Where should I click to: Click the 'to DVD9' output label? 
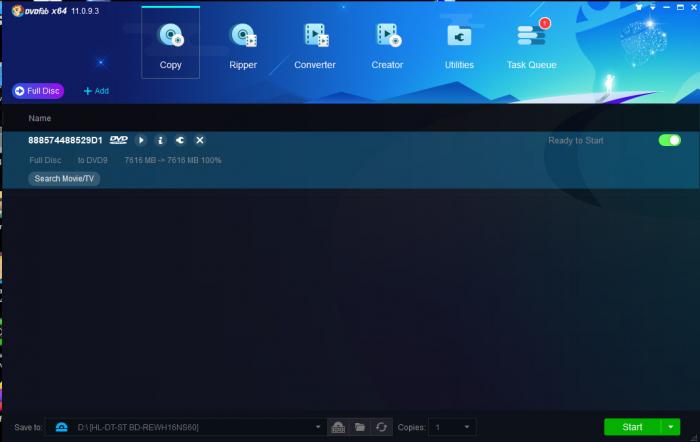[x=92, y=160]
